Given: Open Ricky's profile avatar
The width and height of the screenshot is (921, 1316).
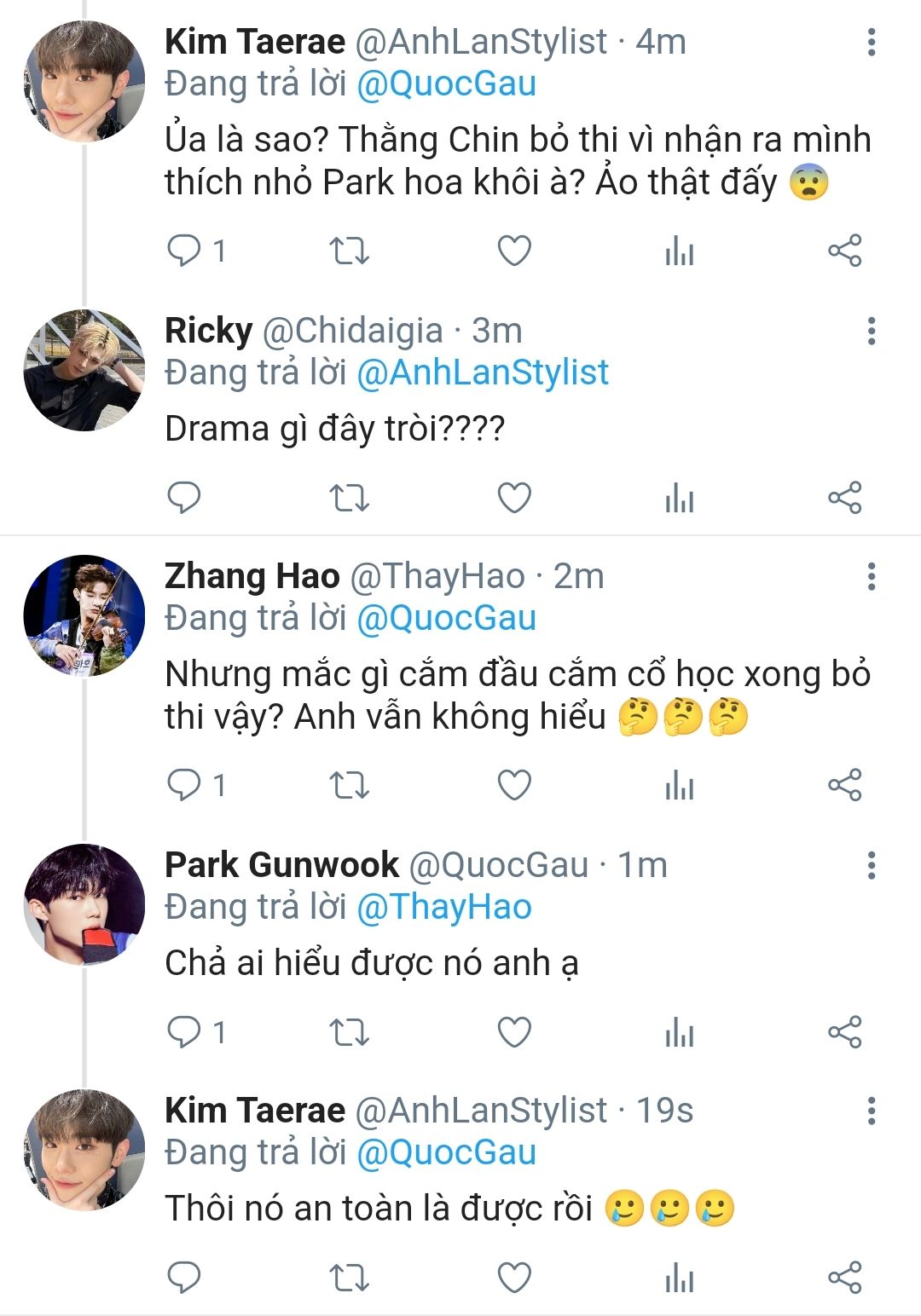Looking at the screenshot, I should [84, 370].
